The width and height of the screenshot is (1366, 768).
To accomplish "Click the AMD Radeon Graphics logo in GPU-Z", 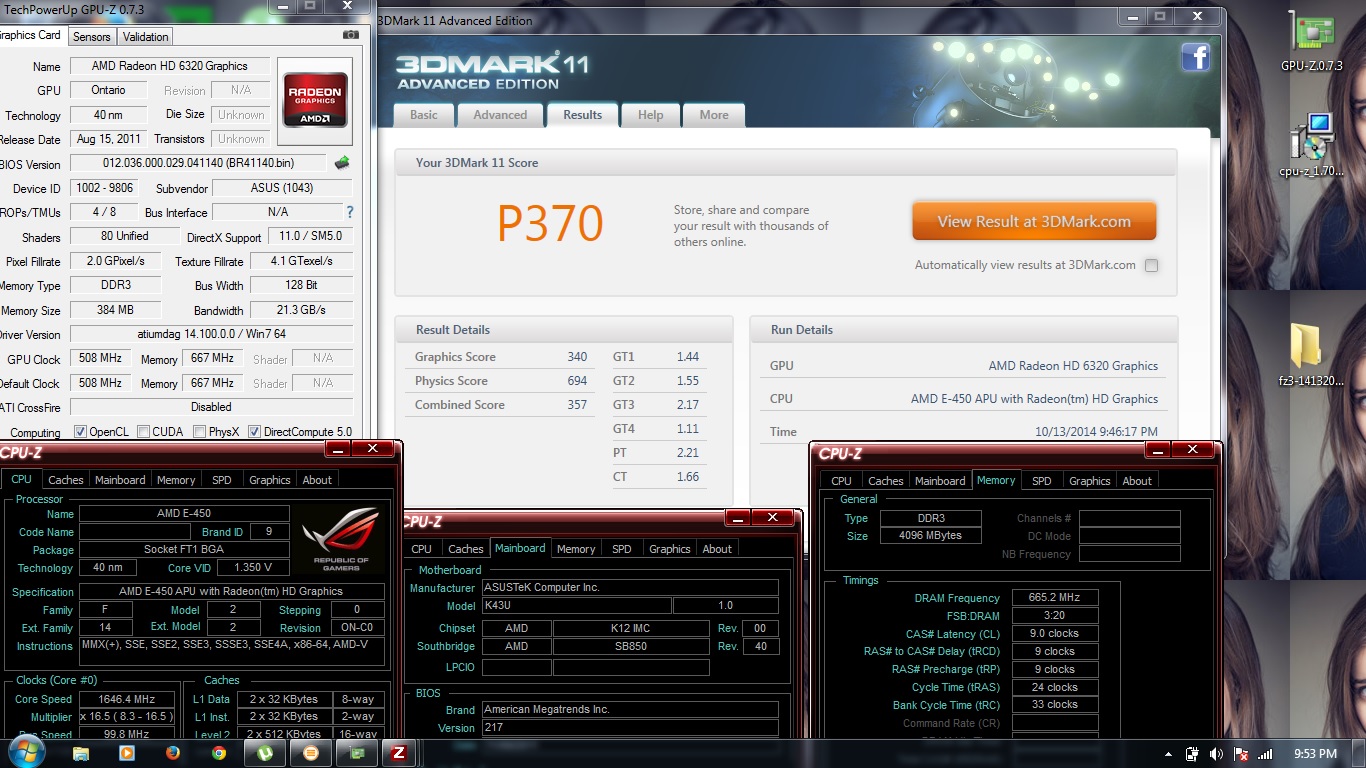I will point(315,100).
